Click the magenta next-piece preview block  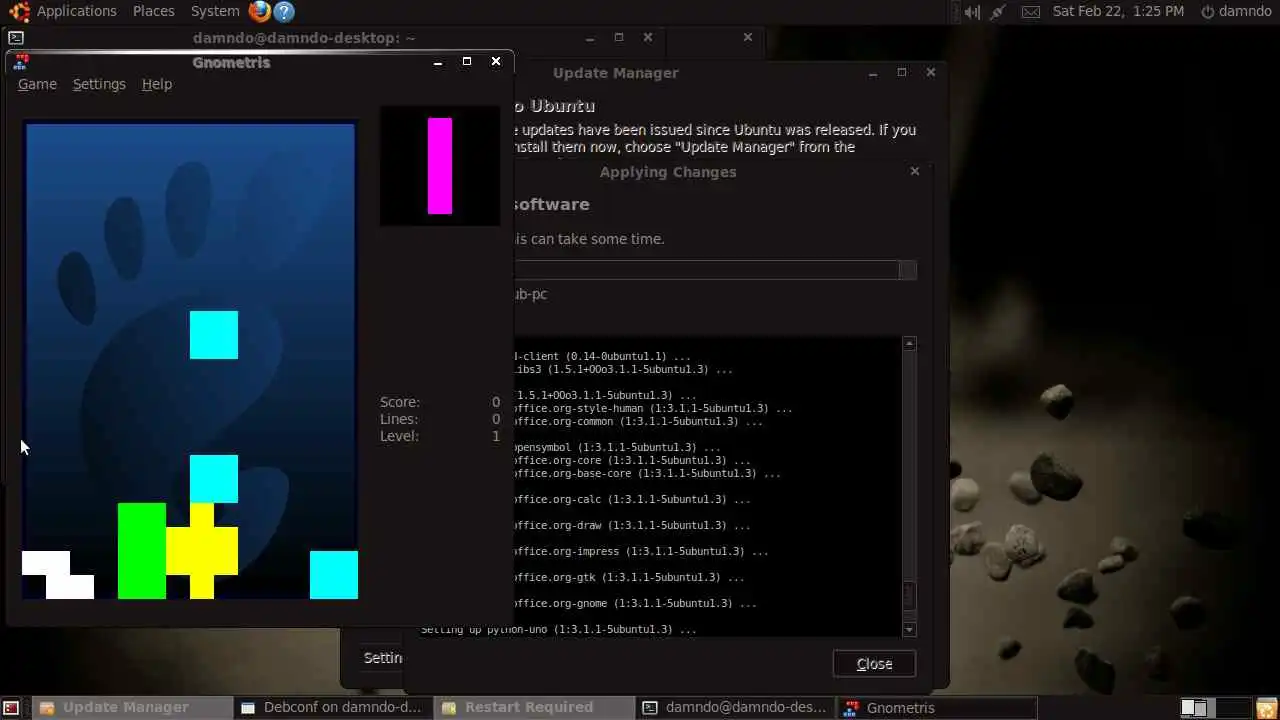(440, 166)
